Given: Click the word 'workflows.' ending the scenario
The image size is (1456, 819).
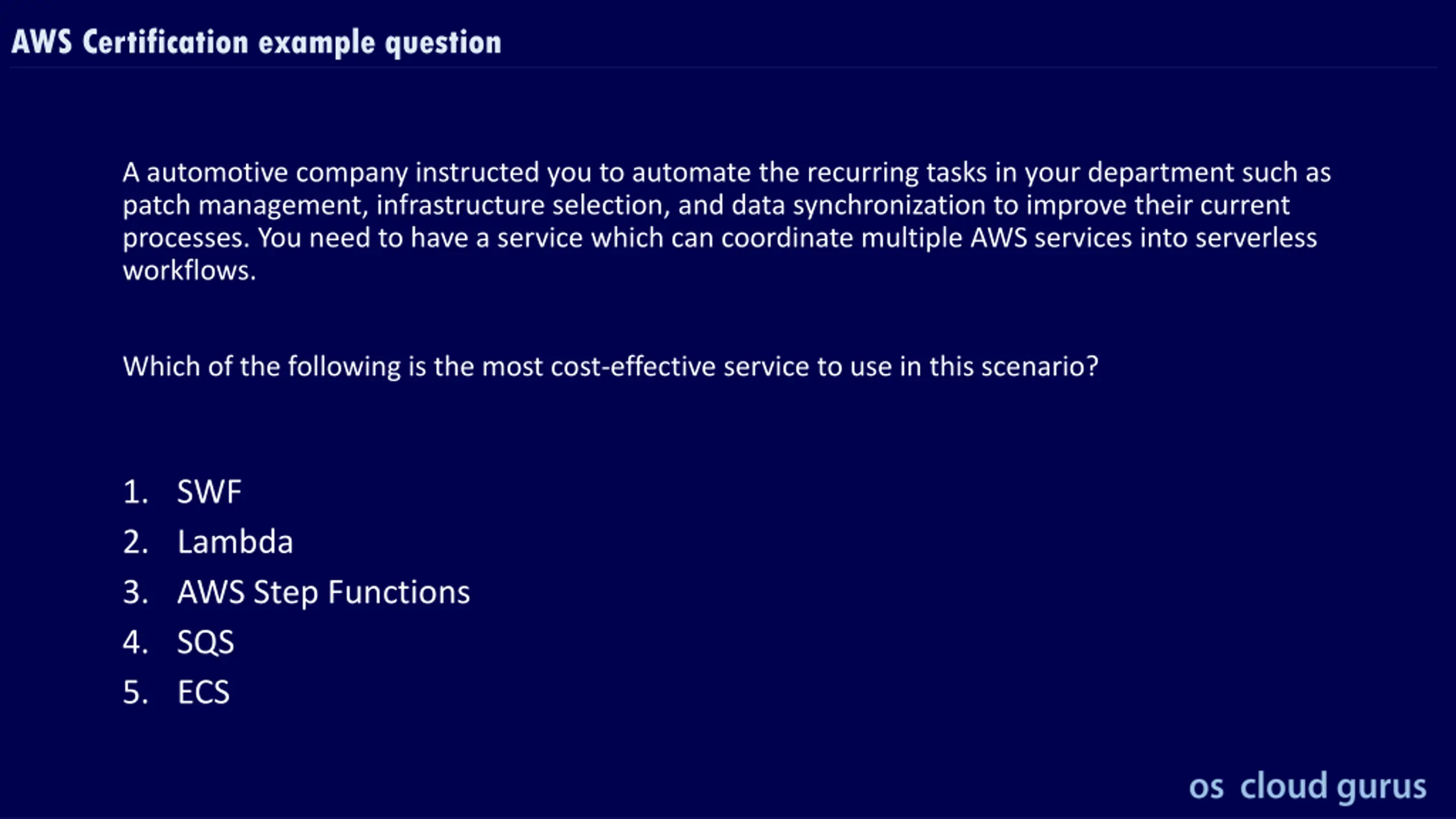Looking at the screenshot, I should (189, 271).
